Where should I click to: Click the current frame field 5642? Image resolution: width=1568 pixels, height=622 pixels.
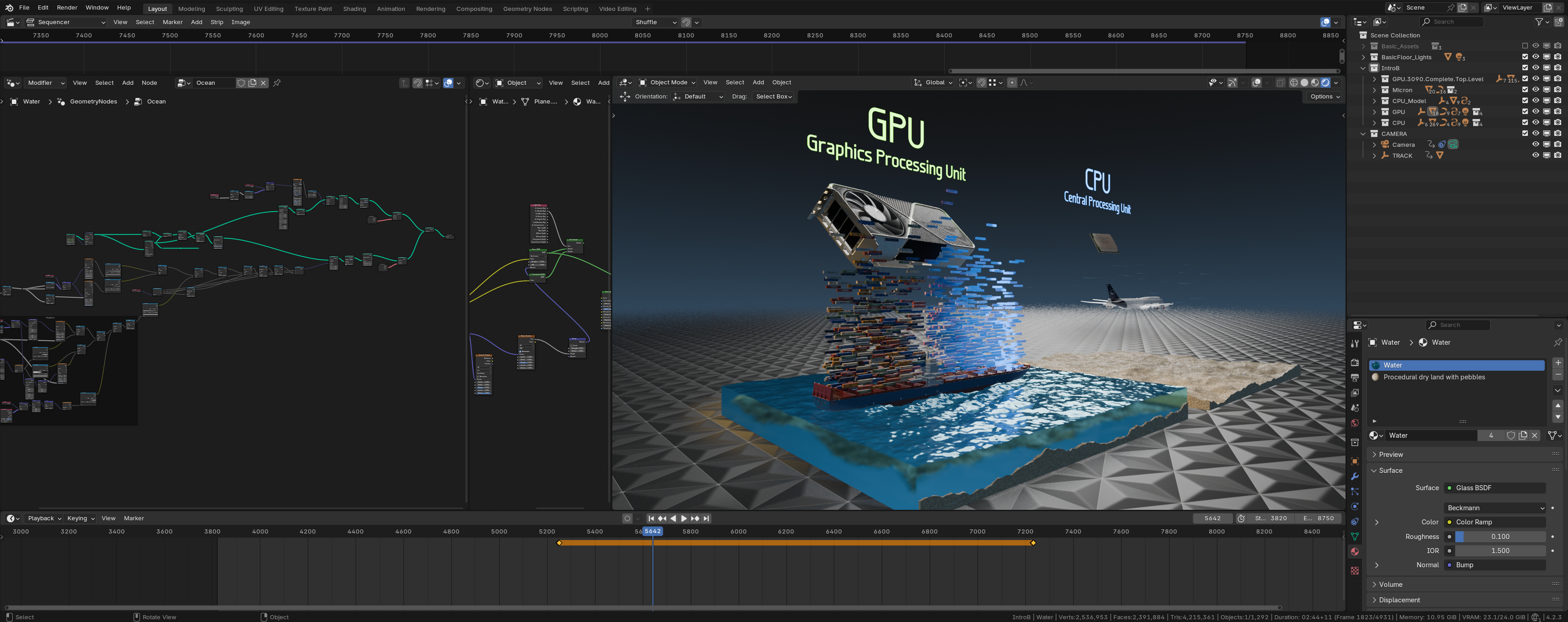click(x=1212, y=518)
